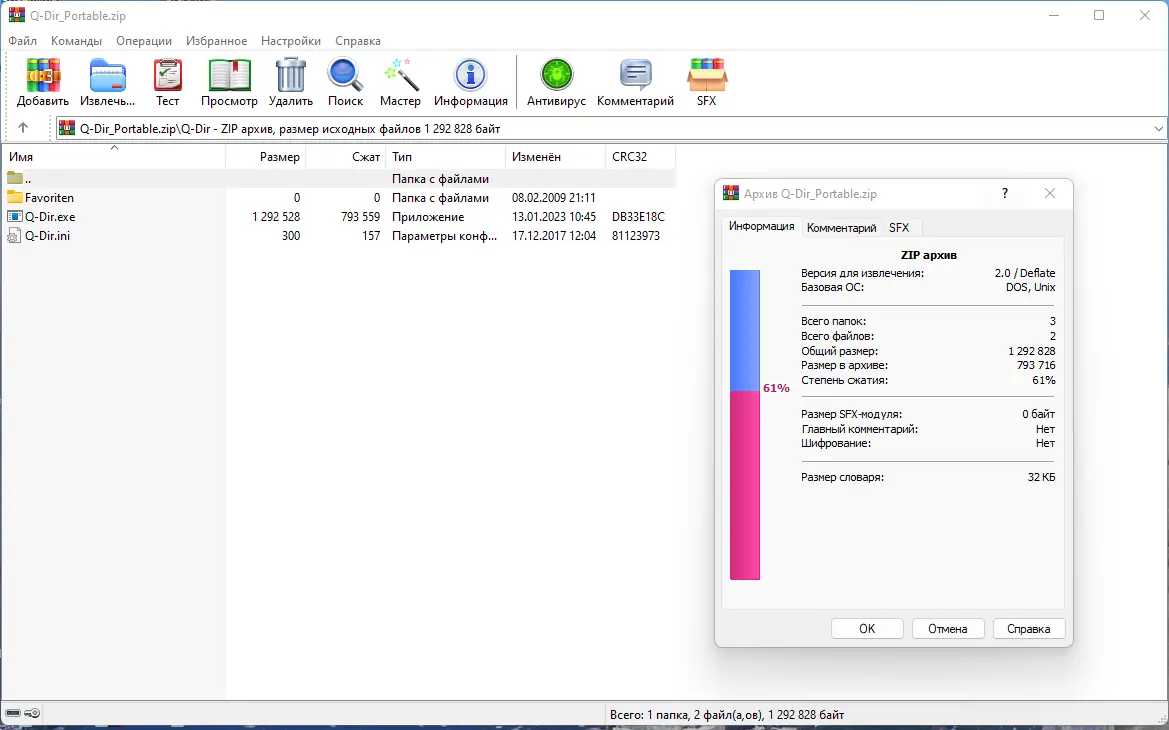Sort by the Размер column header
Viewport: 1169px width, 730px height.
pyautogui.click(x=265, y=157)
